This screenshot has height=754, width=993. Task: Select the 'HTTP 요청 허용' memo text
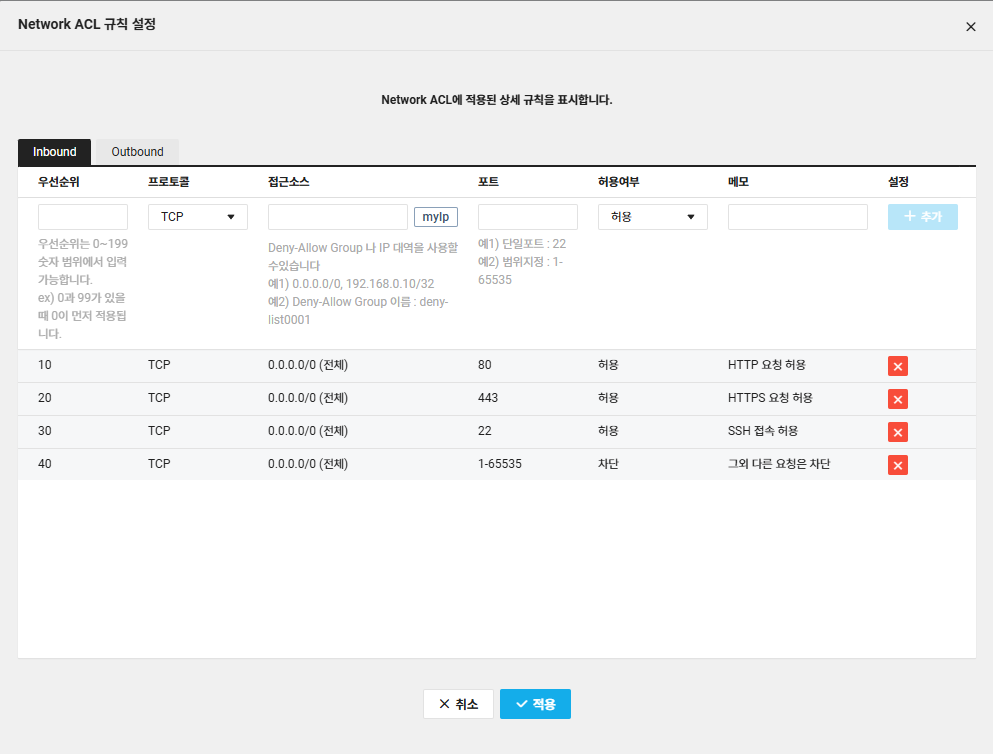[x=766, y=365]
